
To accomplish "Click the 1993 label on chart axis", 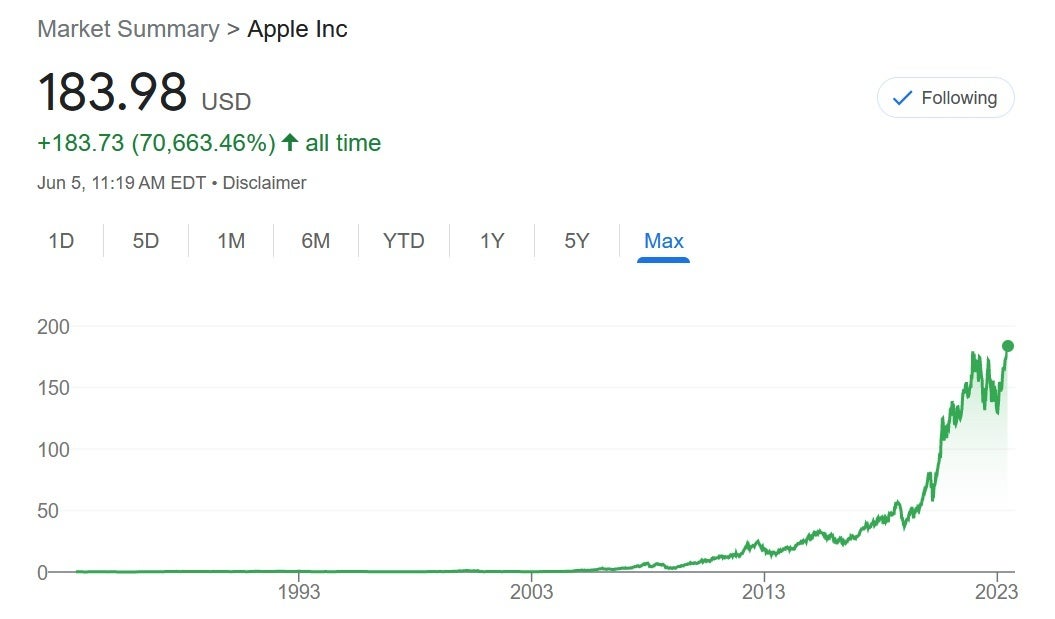I will point(299,592).
